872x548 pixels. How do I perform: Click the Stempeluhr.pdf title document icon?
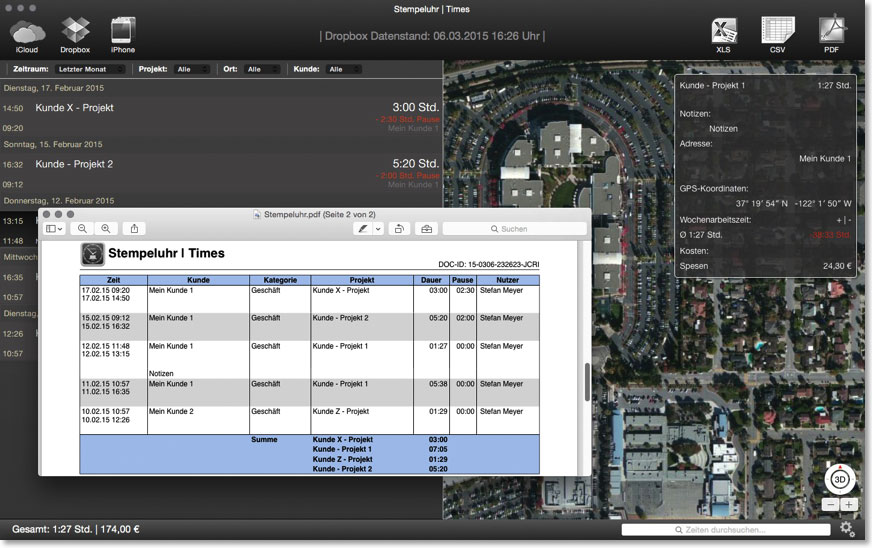[x=257, y=214]
